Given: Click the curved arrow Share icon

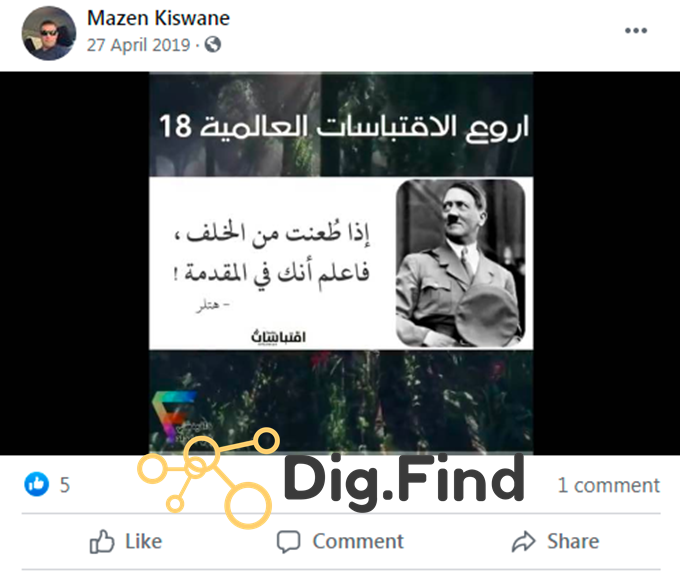Looking at the screenshot, I should point(524,542).
